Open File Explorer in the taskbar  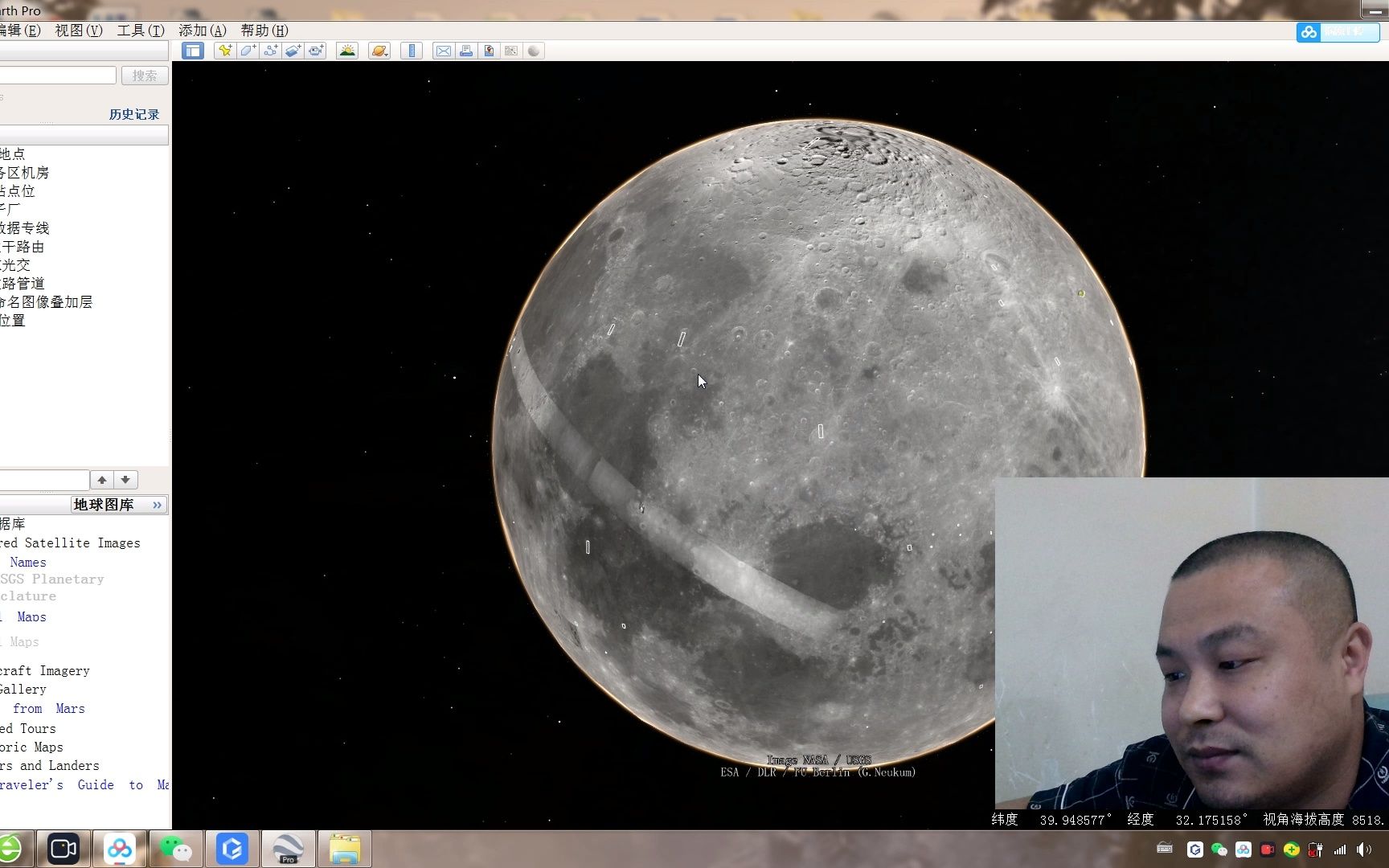pos(345,849)
